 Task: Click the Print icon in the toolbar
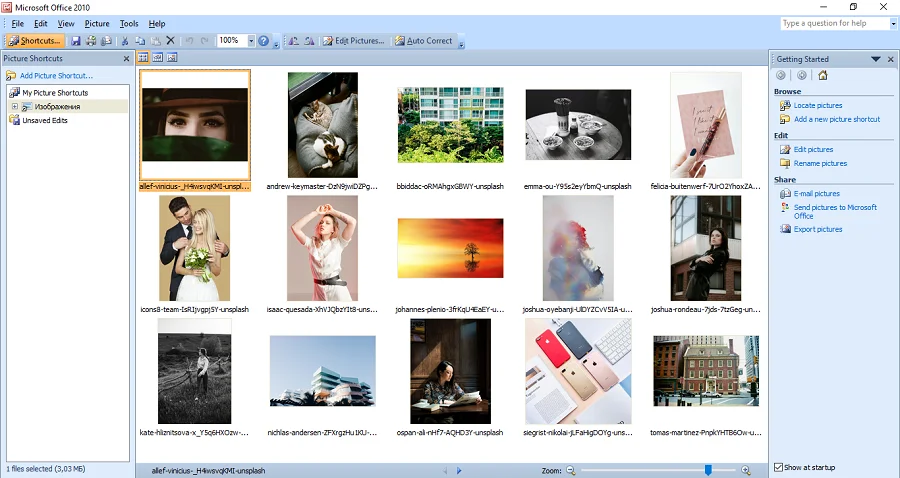point(92,41)
